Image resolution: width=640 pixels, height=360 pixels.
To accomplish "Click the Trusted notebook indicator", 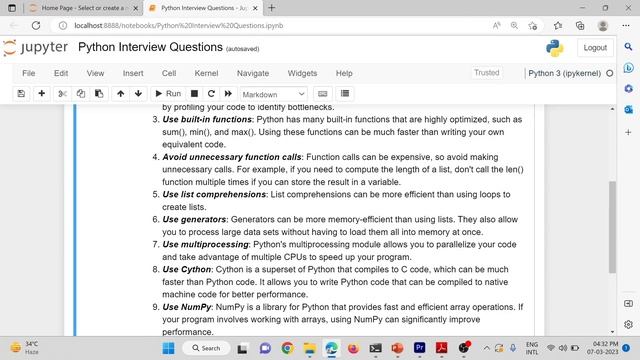I will [487, 73].
